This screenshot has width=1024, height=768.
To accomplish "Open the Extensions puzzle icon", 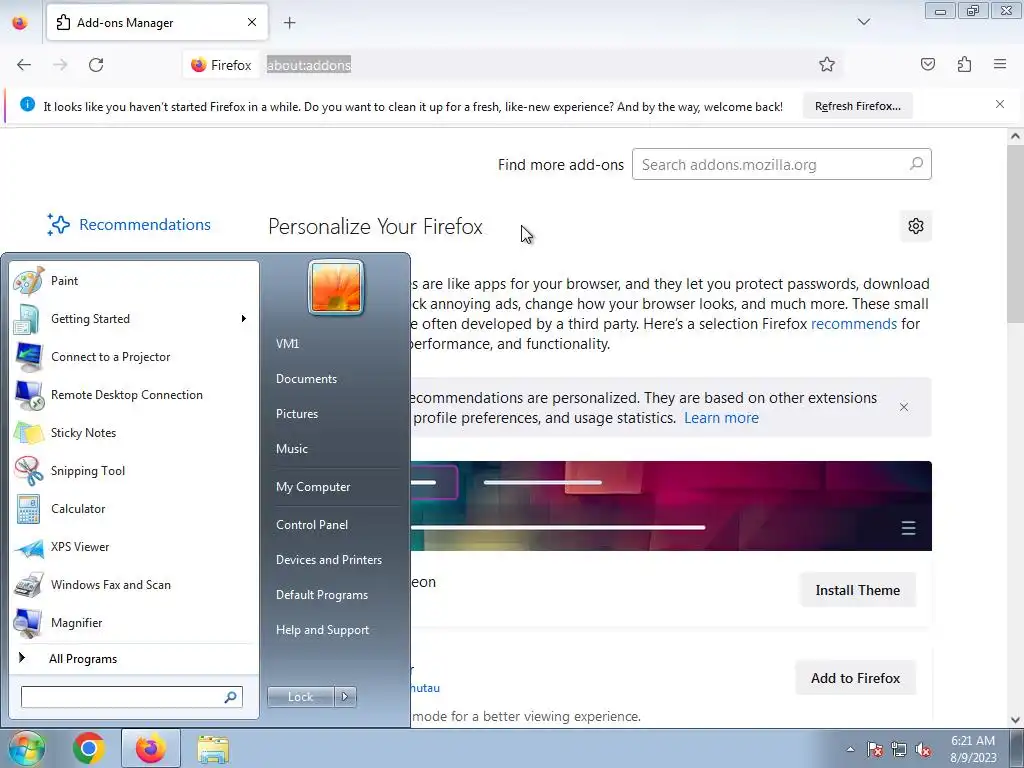I will coord(964,64).
